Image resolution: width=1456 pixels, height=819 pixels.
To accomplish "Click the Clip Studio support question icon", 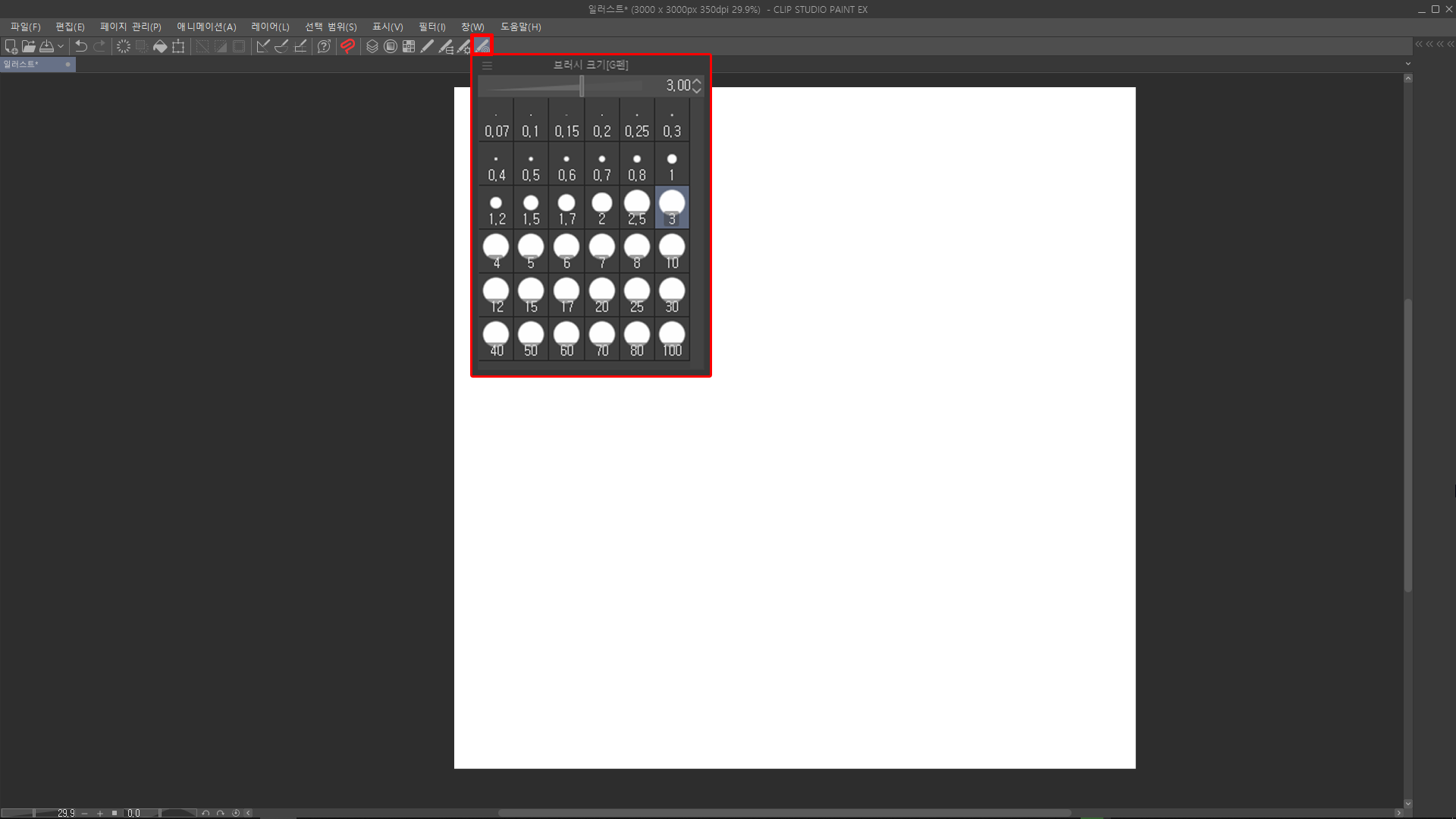I will pos(324,46).
